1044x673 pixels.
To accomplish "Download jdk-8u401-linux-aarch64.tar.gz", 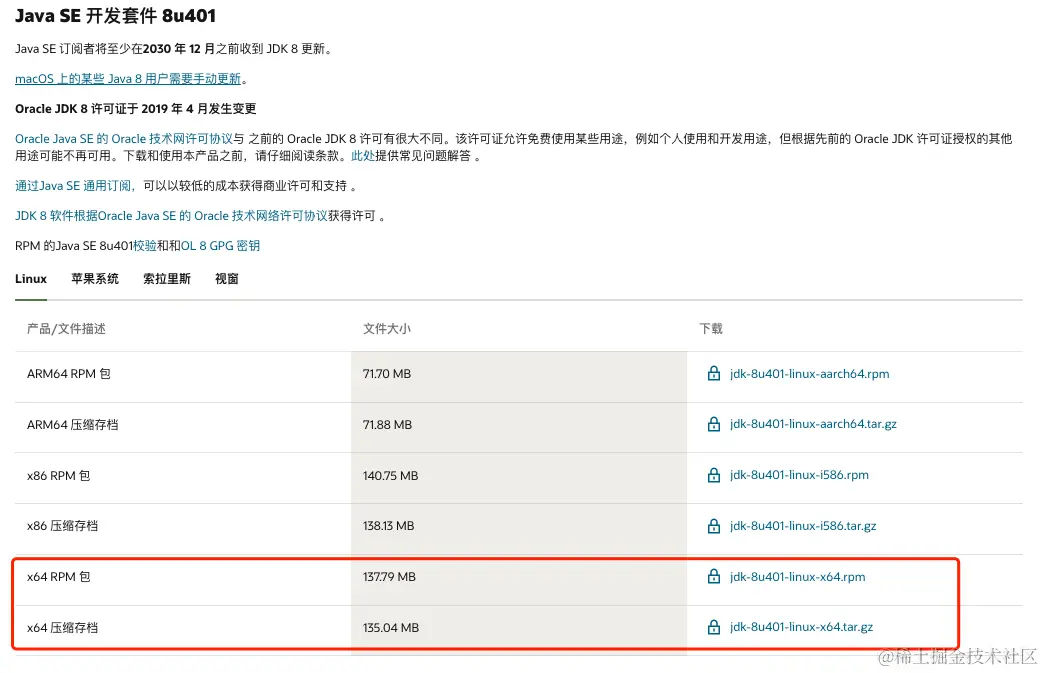I will (x=813, y=424).
